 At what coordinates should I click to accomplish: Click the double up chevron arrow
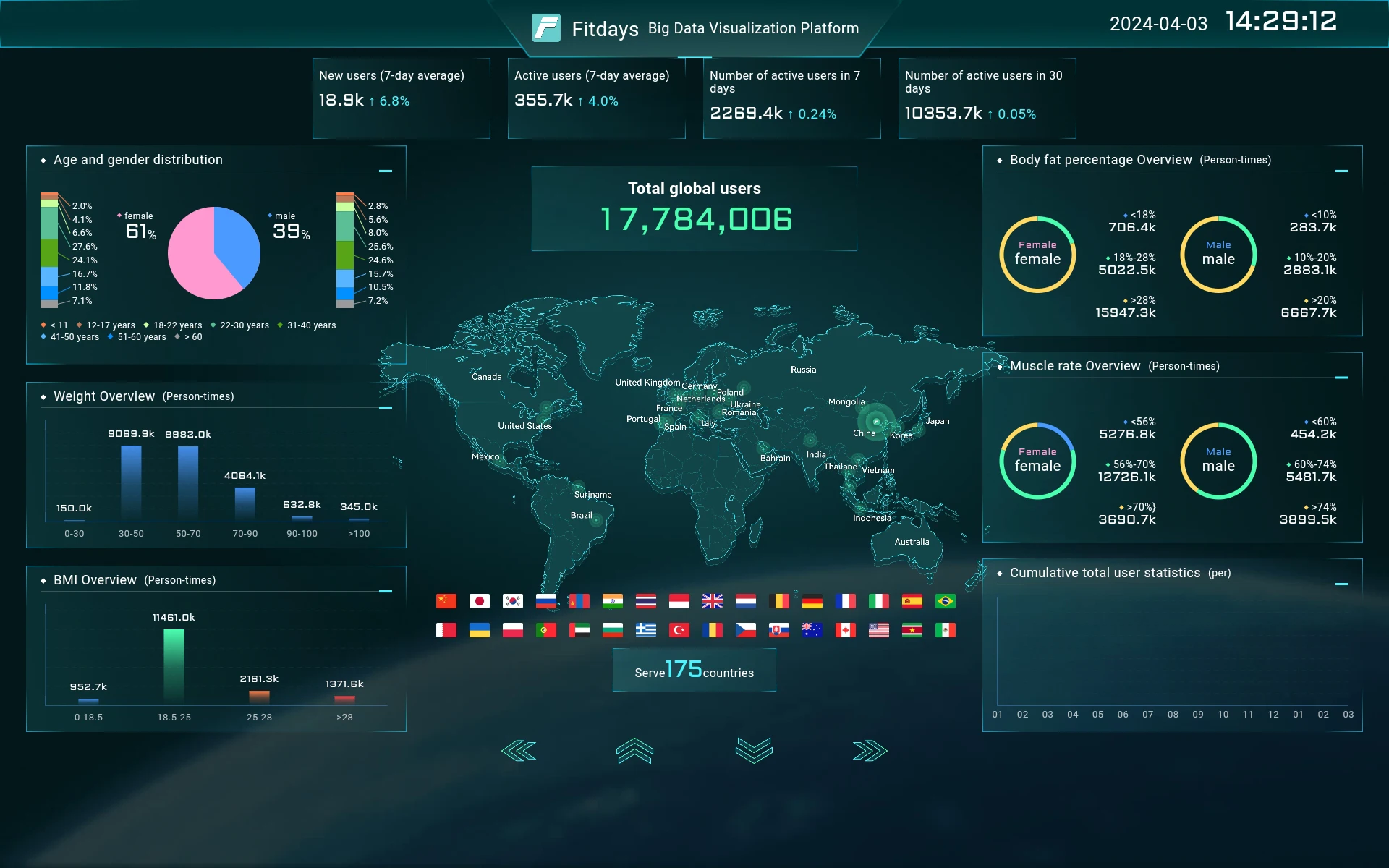tap(634, 751)
